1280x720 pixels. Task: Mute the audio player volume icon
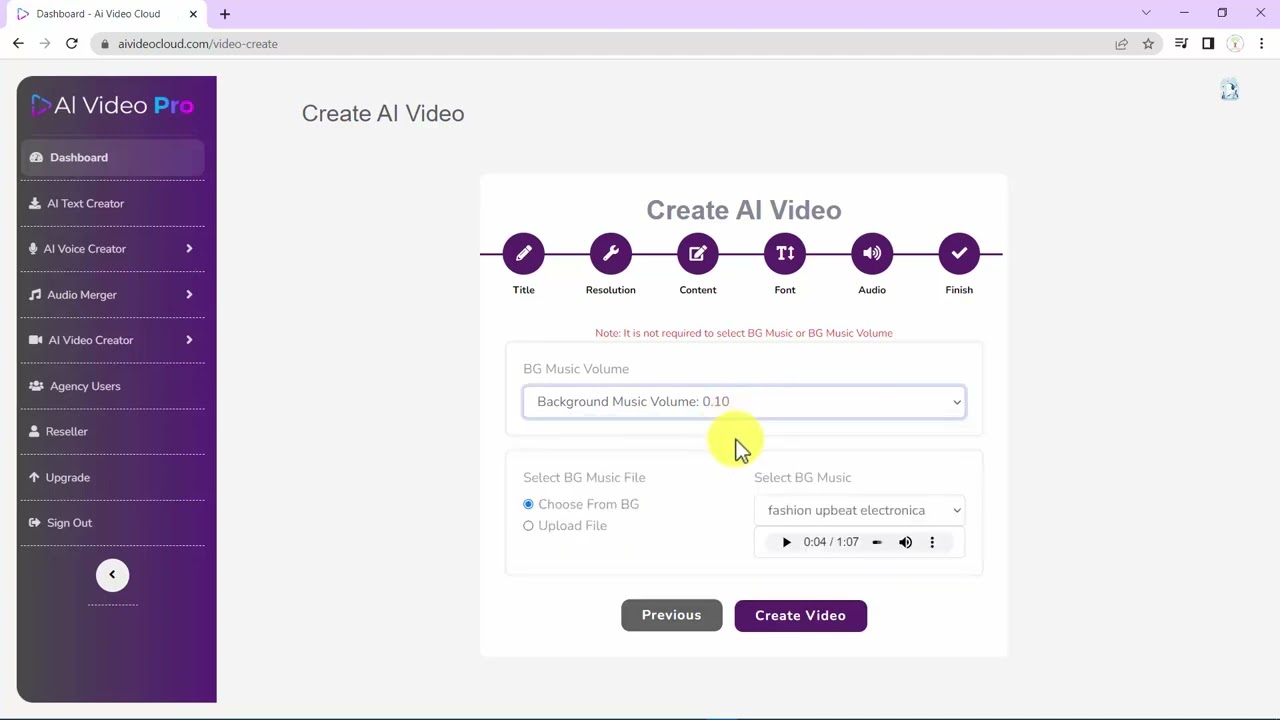[905, 542]
